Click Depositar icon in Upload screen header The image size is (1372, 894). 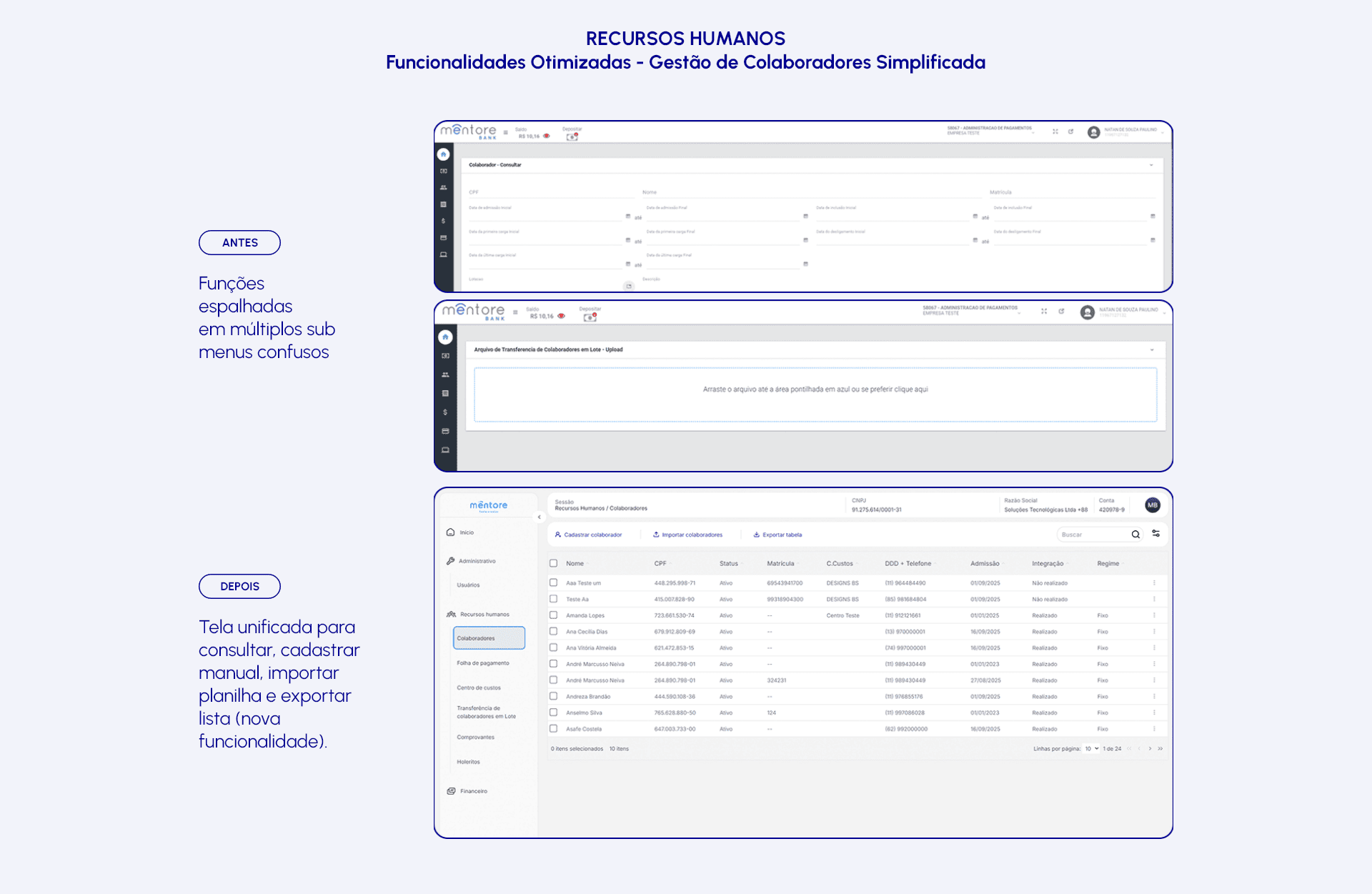click(x=590, y=317)
